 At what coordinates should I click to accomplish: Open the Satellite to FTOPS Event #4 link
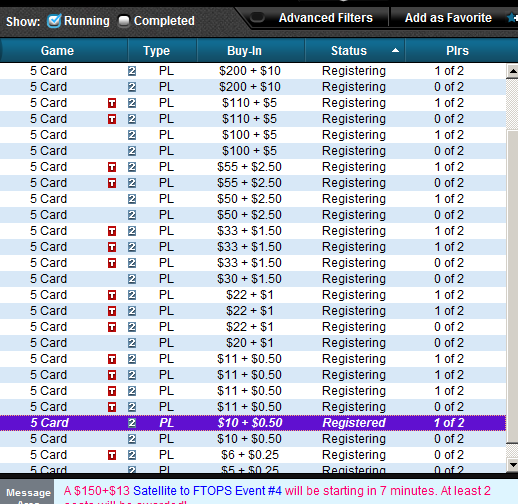click(207, 491)
